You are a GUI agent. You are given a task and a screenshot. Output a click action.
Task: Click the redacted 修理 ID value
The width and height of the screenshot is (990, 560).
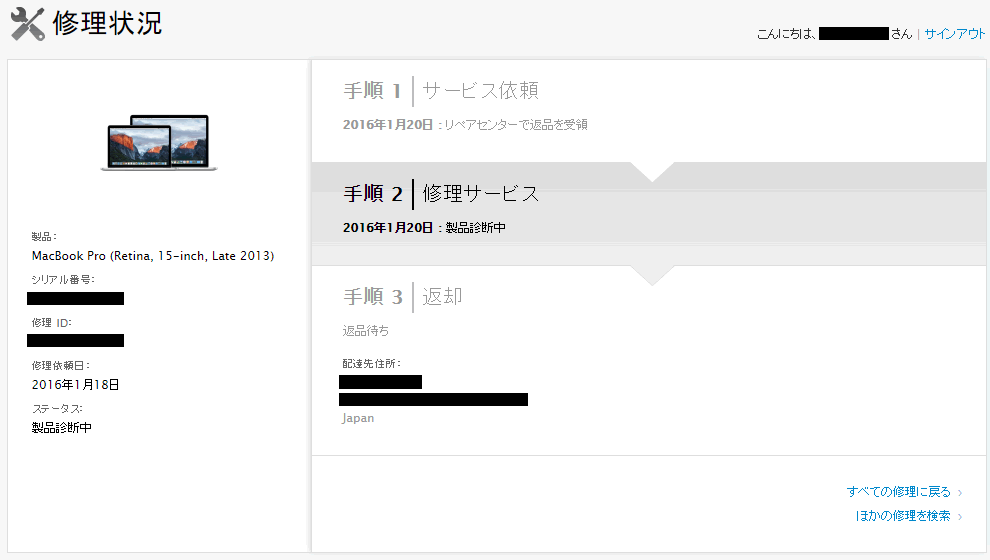(75, 340)
